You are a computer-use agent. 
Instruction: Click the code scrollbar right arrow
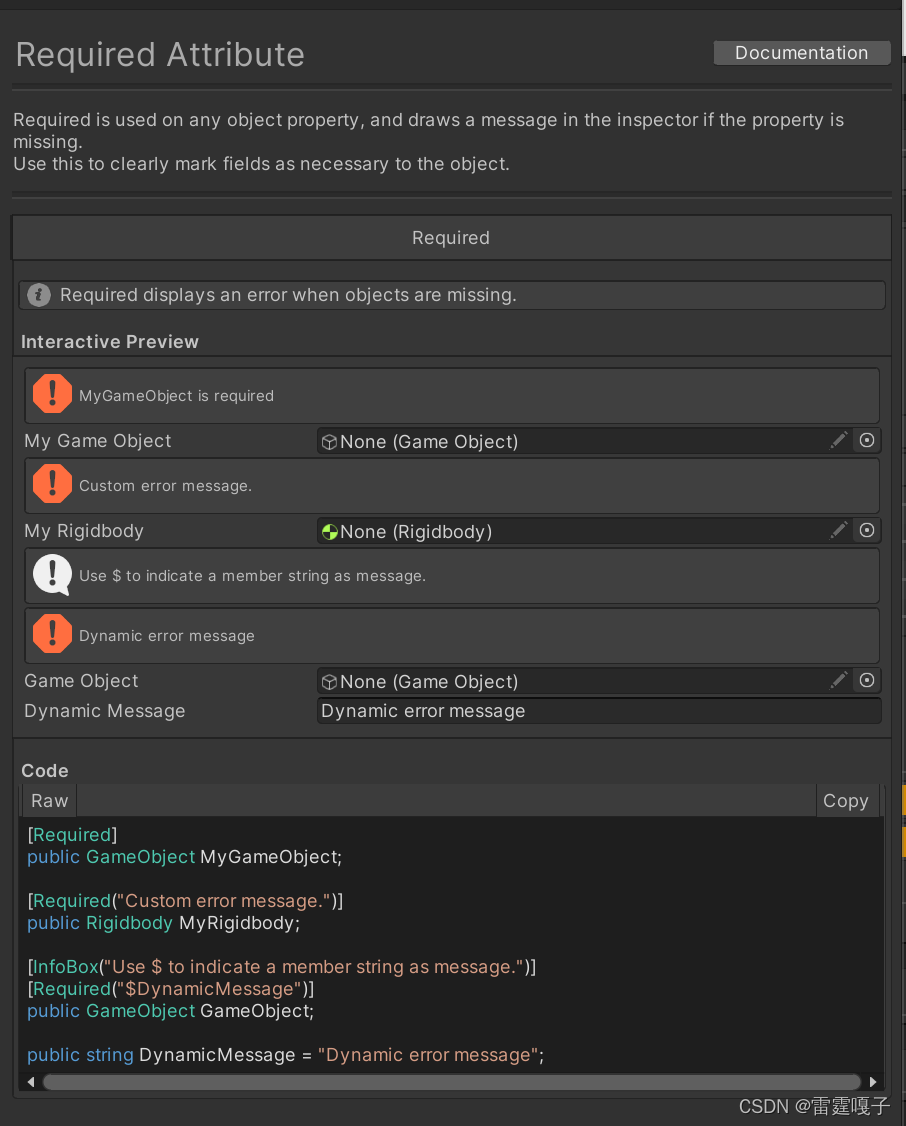872,1081
